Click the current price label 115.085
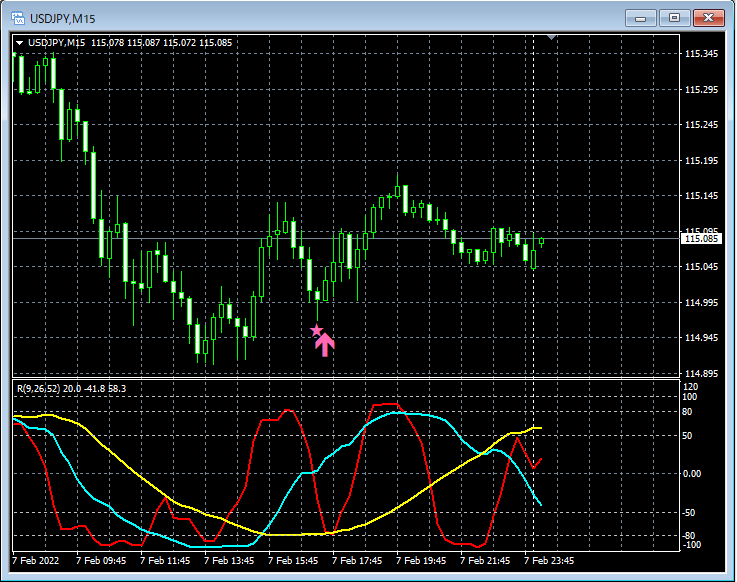The width and height of the screenshot is (737, 582). point(701,239)
